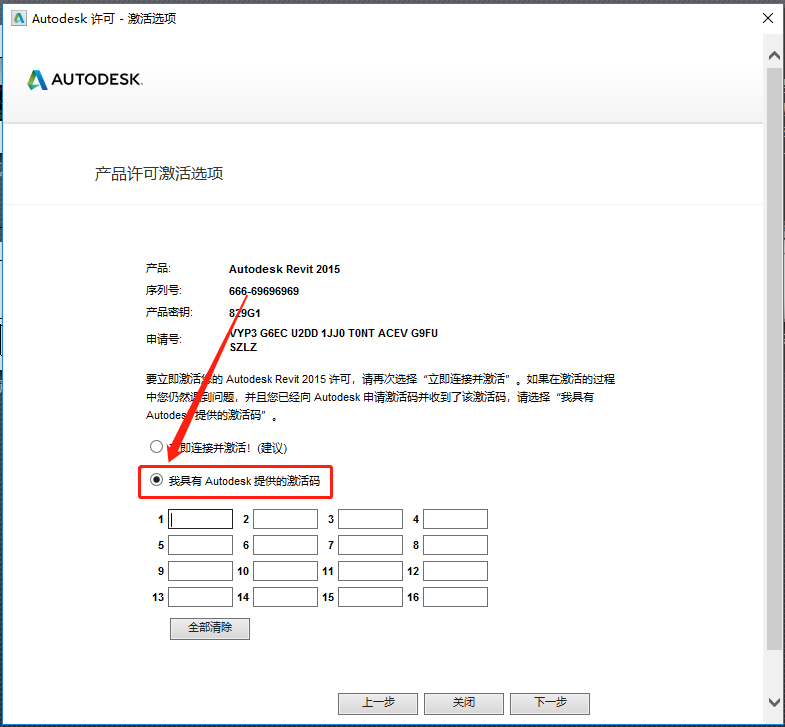Image resolution: width=785 pixels, height=727 pixels.
Task: Close the Autodesk licensing window
Action: click(x=767, y=19)
